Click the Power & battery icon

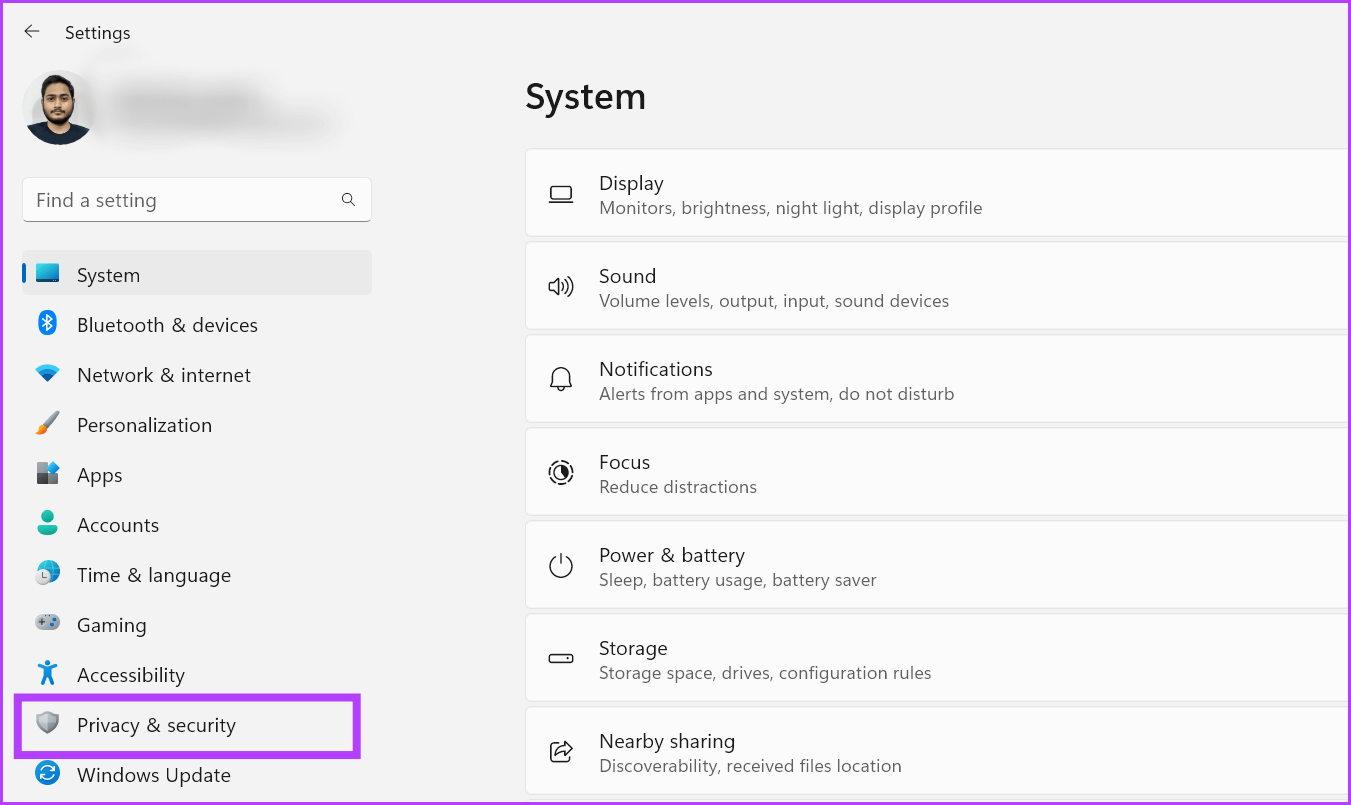561,566
